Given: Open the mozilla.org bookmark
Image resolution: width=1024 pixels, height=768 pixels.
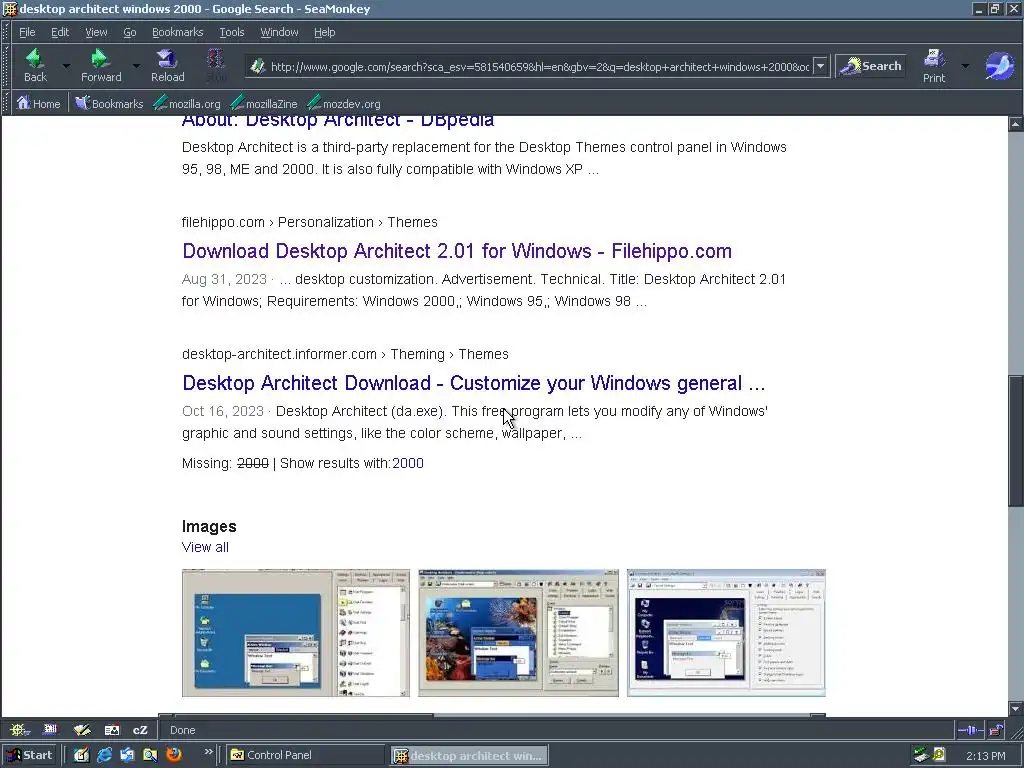Looking at the screenshot, I should click(187, 103).
